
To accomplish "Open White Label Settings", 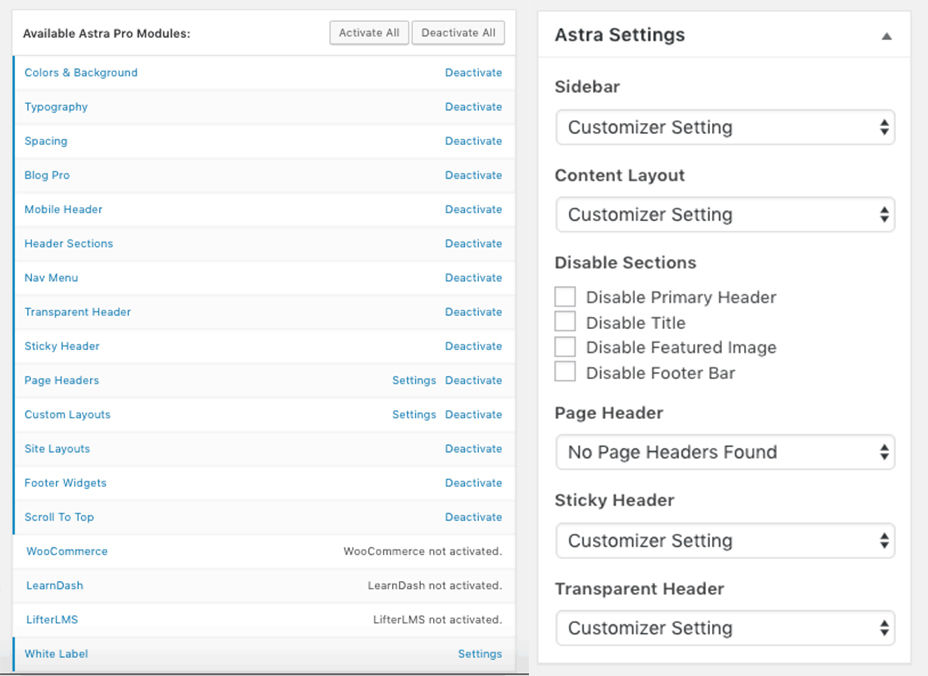I will click(480, 653).
